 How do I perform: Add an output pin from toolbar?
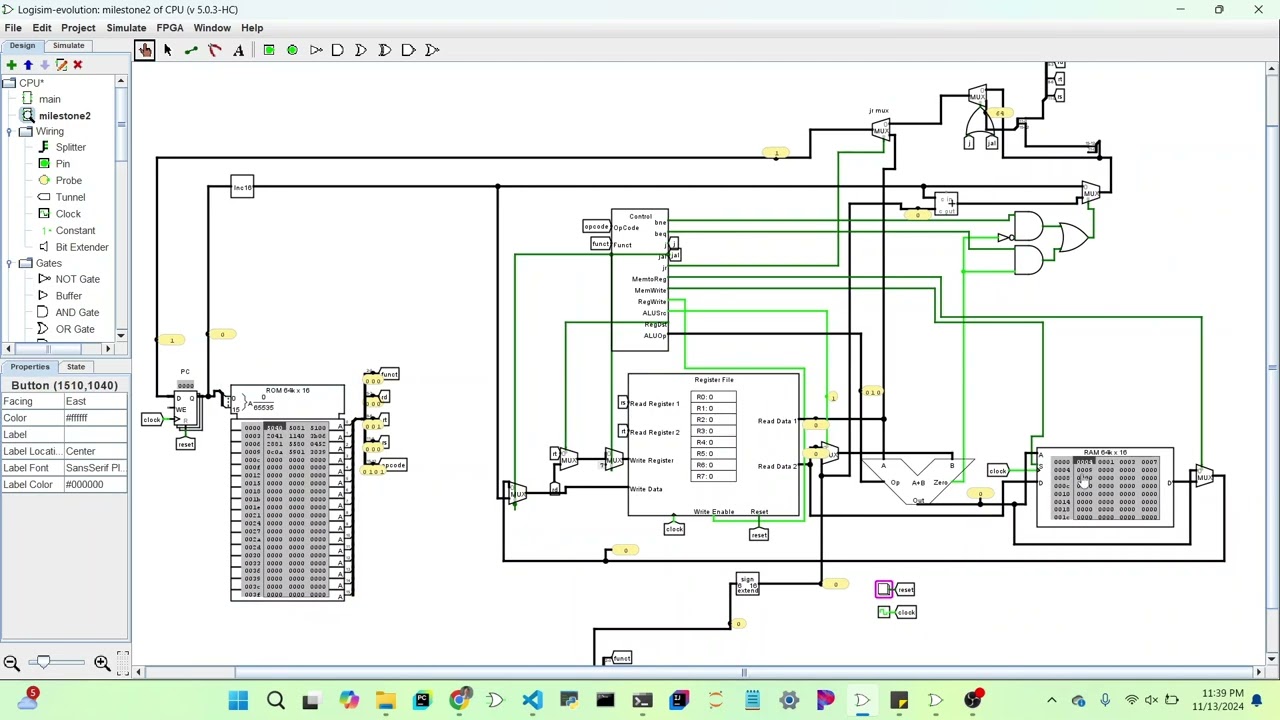tap(292, 50)
